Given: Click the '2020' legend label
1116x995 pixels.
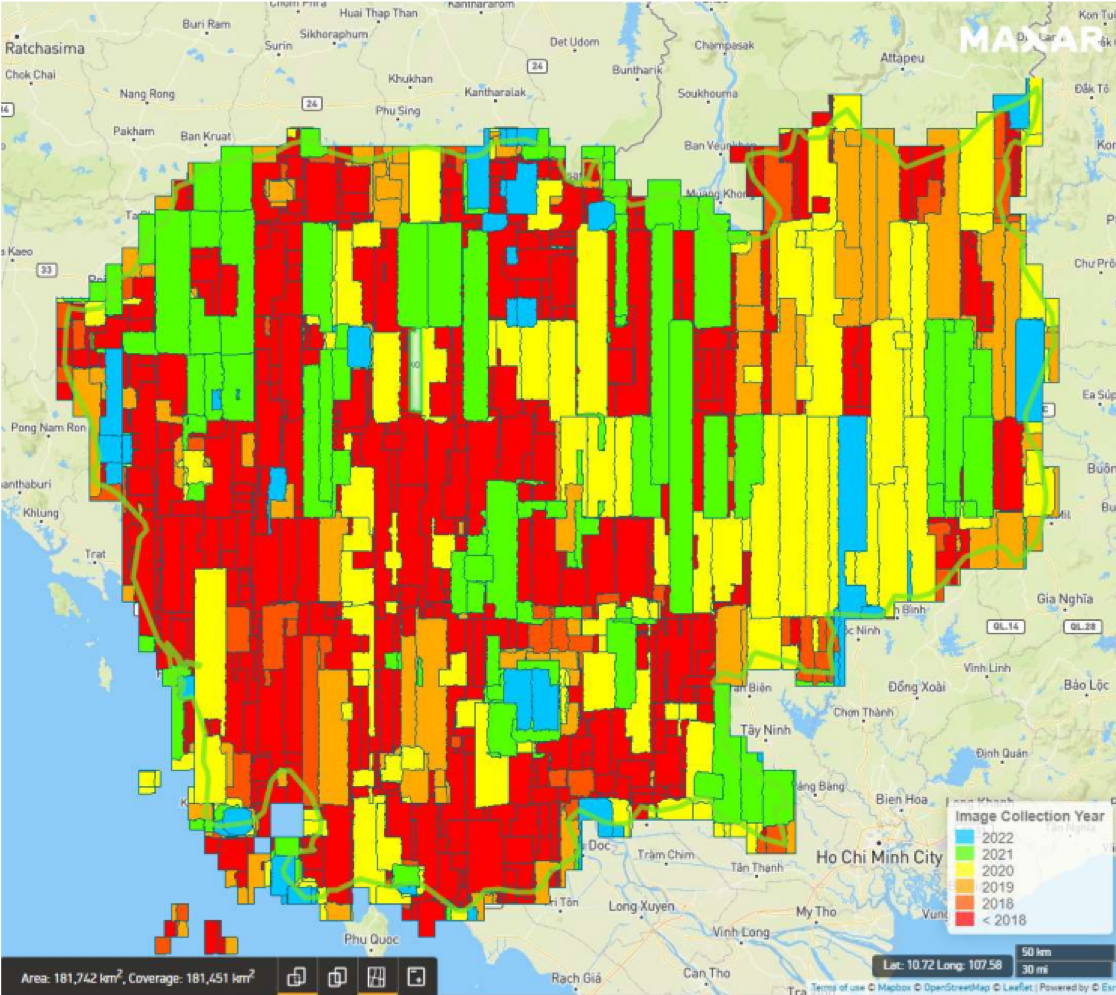Looking at the screenshot, I should (997, 870).
